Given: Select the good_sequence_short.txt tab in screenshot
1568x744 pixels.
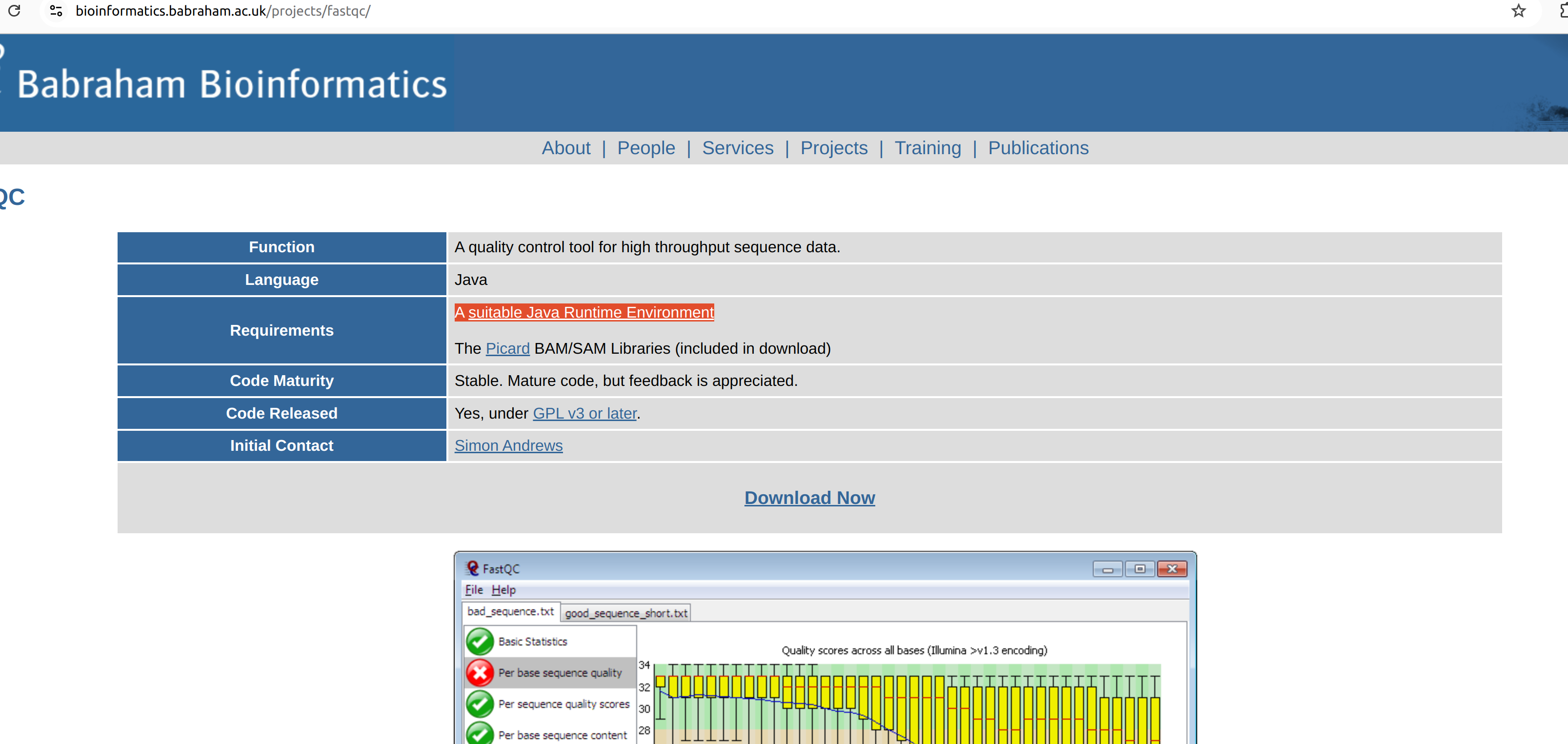Looking at the screenshot, I should tap(626, 613).
